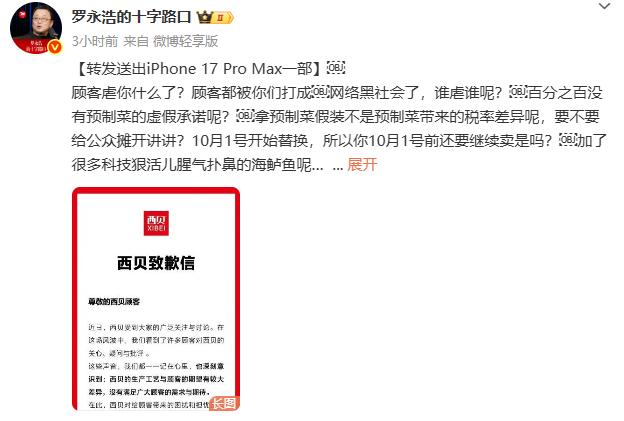Click the red 西贝 XIBEI logo in image
The width and height of the screenshot is (624, 421).
pyautogui.click(x=156, y=223)
